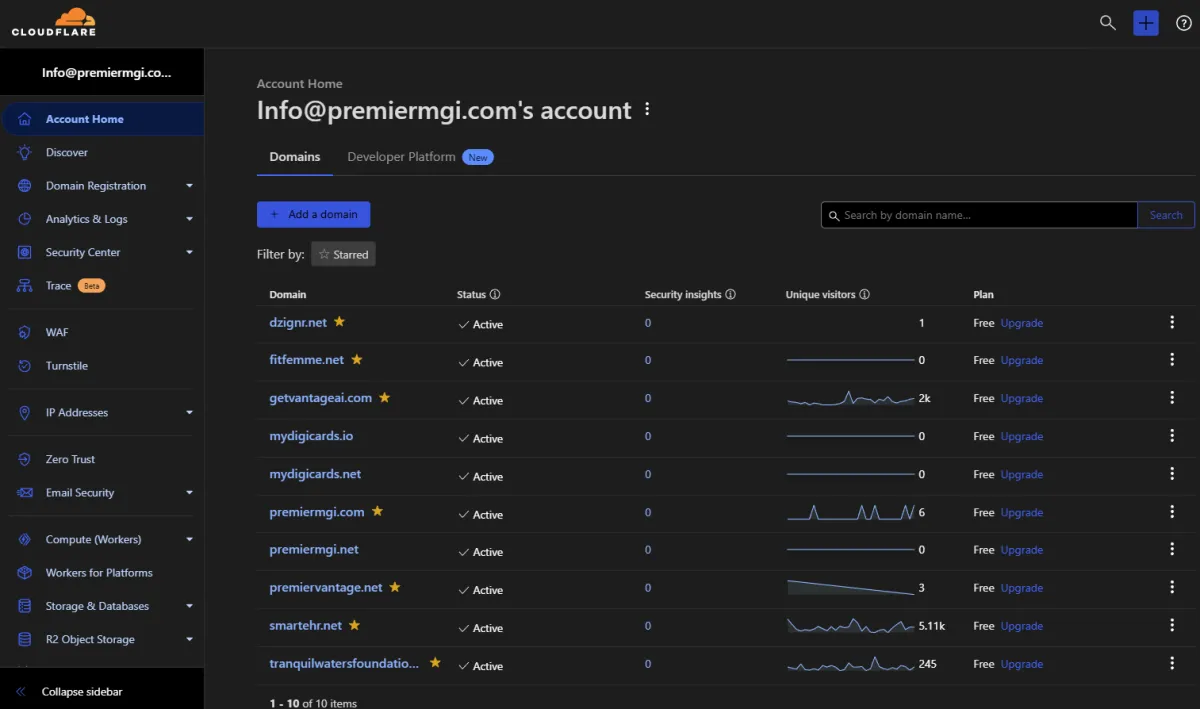The height and width of the screenshot is (709, 1200).
Task: Select the WAF label in sidebar
Action: (57, 332)
